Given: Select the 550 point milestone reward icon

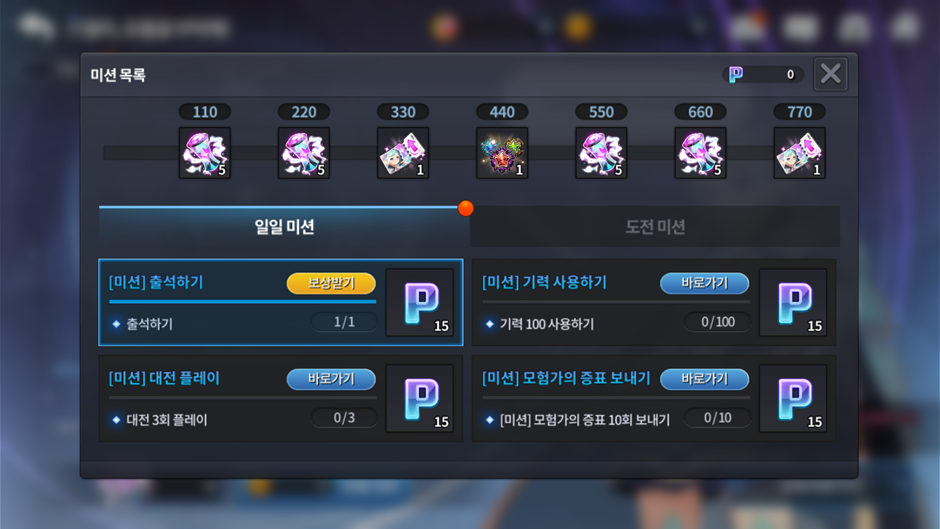Looking at the screenshot, I should [x=601, y=153].
